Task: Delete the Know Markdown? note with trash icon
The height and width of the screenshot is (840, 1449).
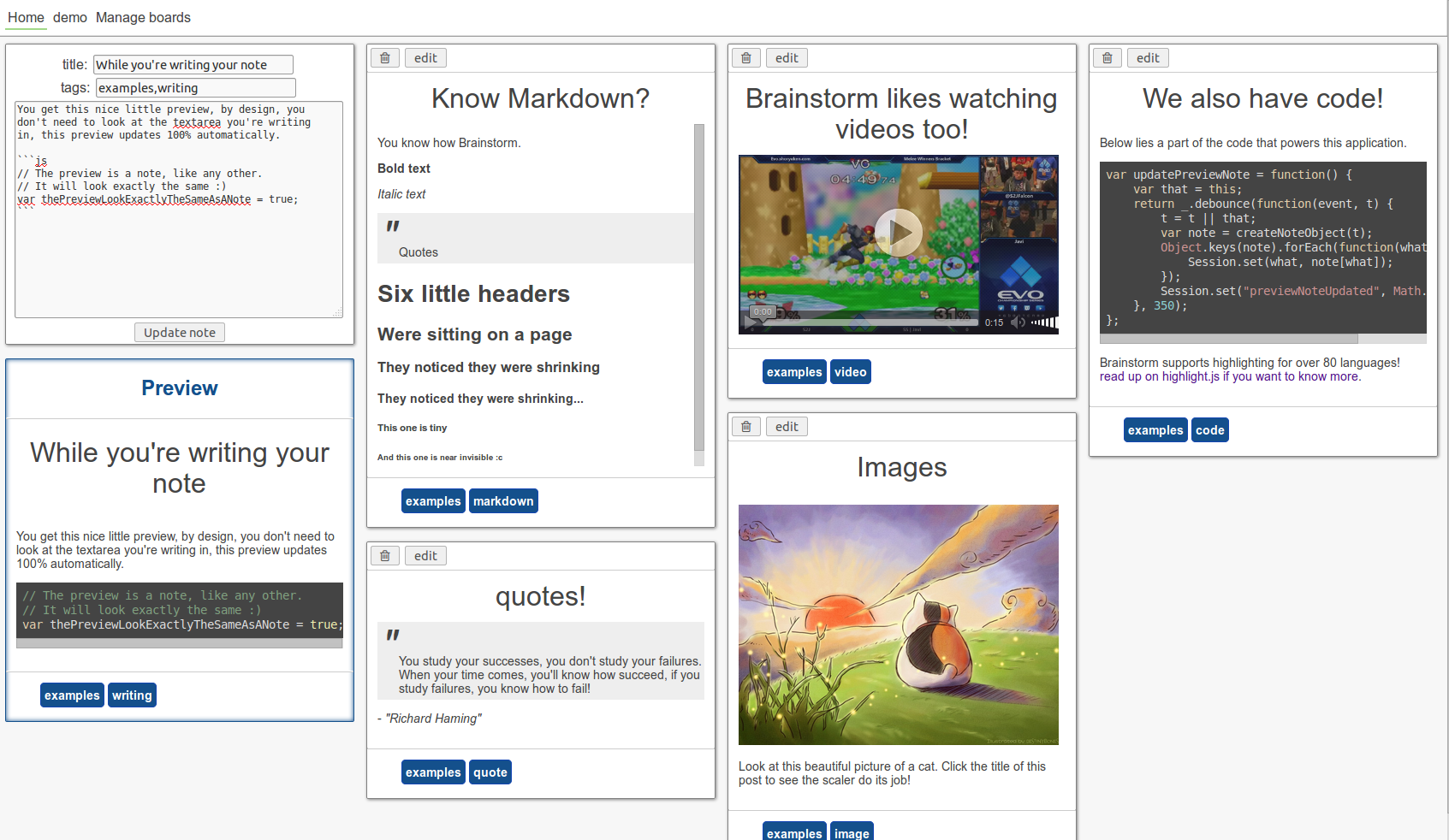Action: point(385,58)
